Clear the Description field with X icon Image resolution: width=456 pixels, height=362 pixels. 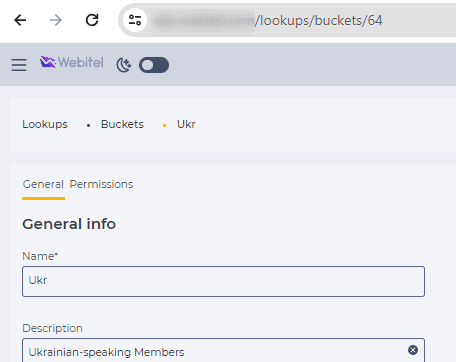pos(413,350)
